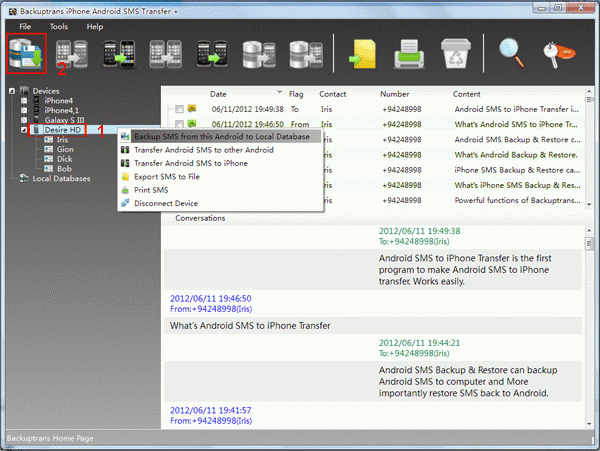The image size is (600, 451).
Task: Click the yellow message icon in the 19:49:38 row
Action: 192,109
